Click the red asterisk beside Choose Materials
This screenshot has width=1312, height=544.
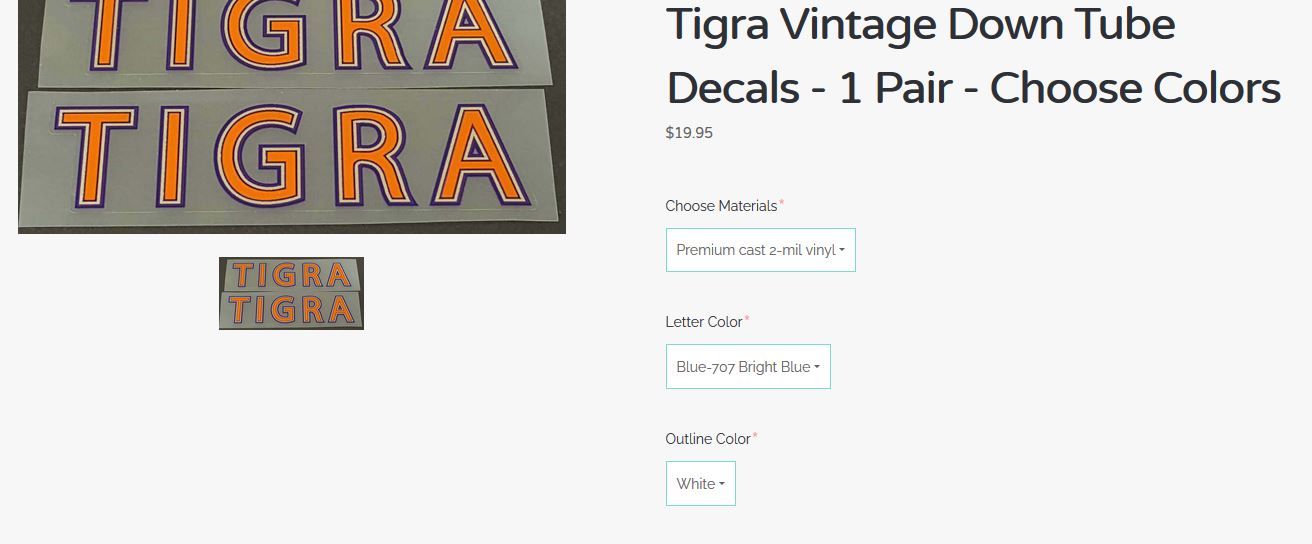pos(782,203)
